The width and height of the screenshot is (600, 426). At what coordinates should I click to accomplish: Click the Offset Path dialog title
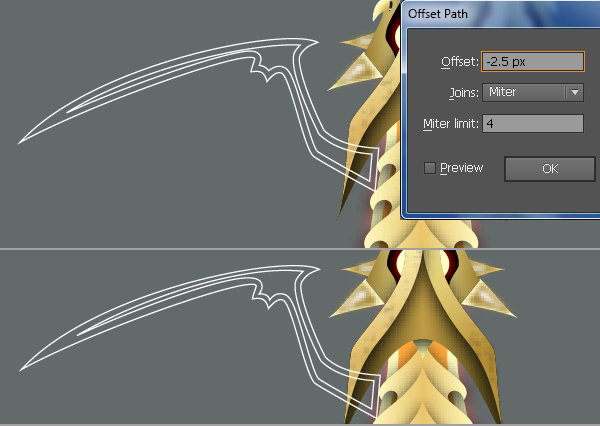tap(438, 14)
